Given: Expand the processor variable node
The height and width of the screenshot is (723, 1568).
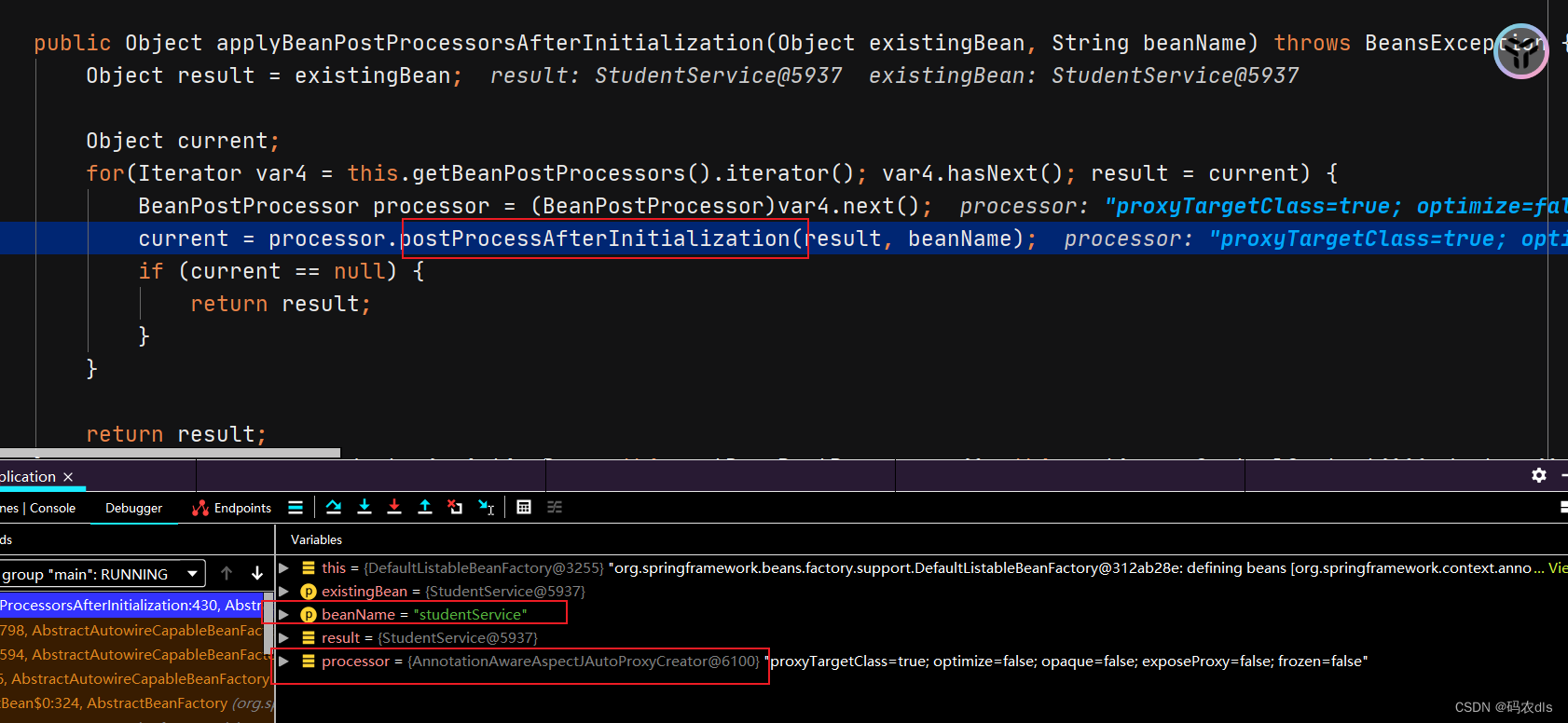Looking at the screenshot, I should point(284,661).
